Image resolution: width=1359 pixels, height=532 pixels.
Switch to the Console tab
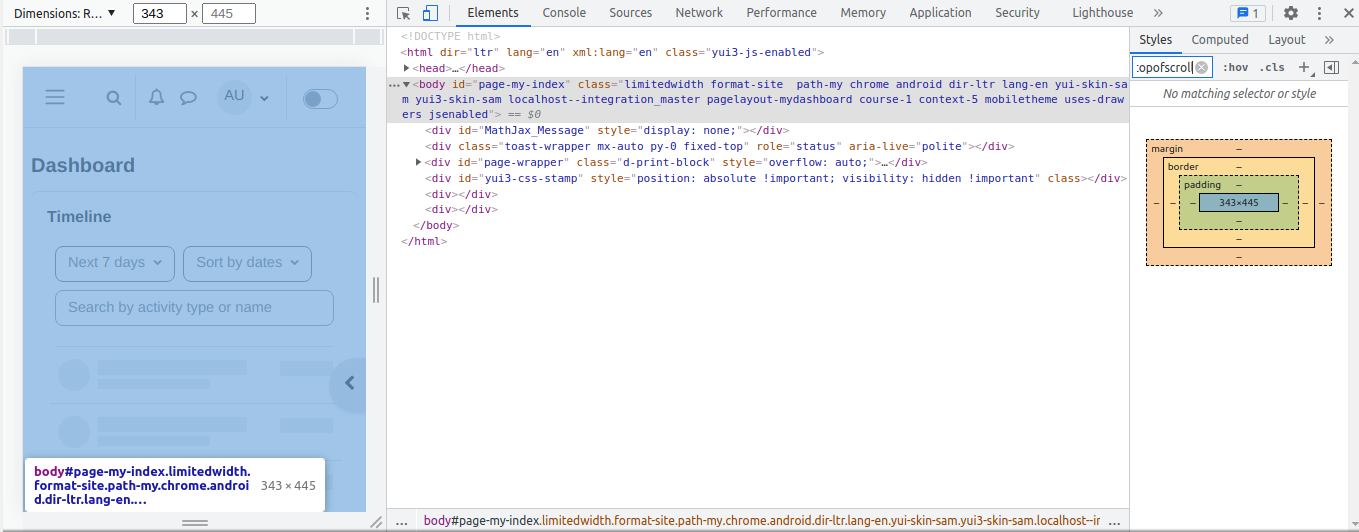564,13
